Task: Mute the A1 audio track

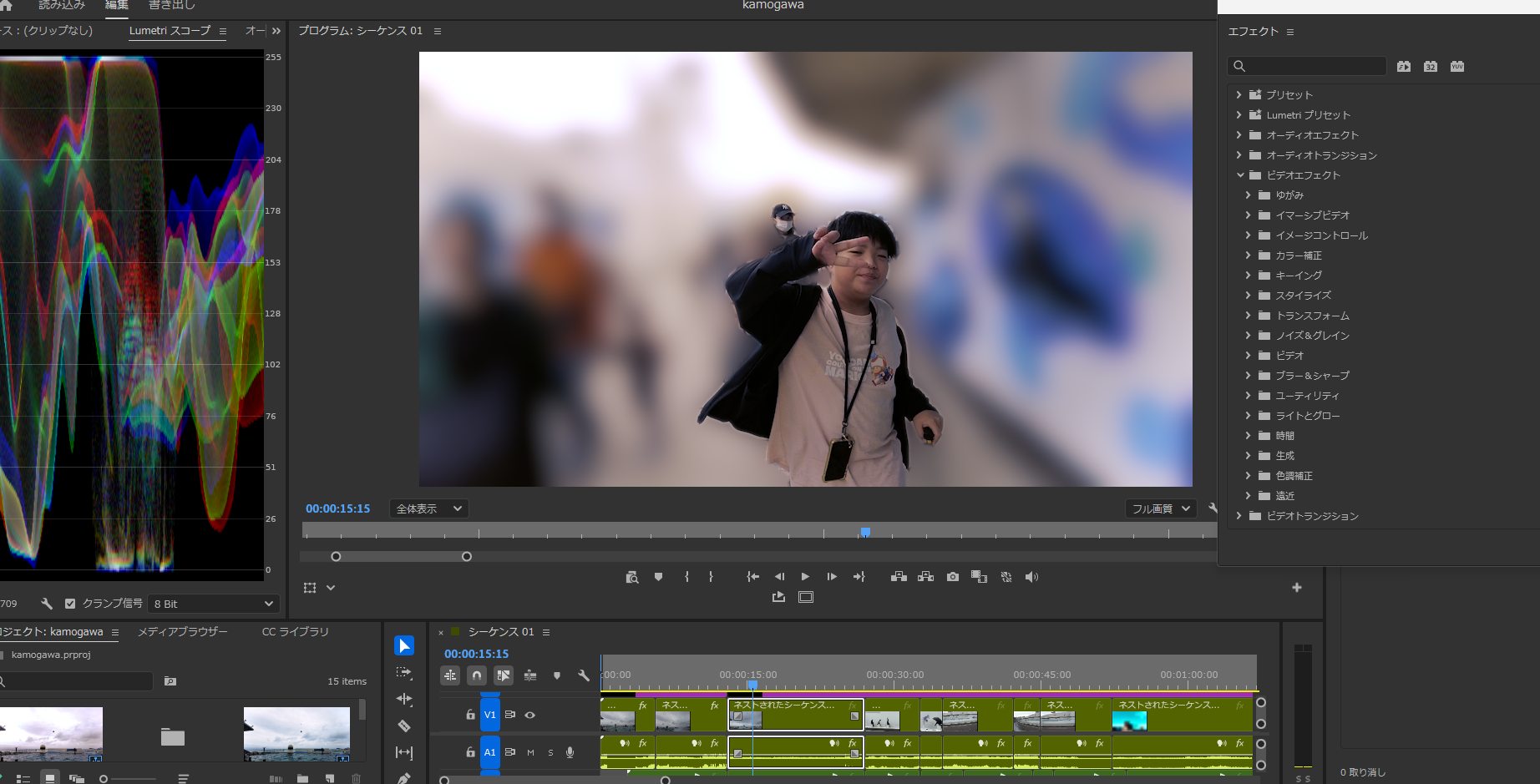Action: click(530, 752)
